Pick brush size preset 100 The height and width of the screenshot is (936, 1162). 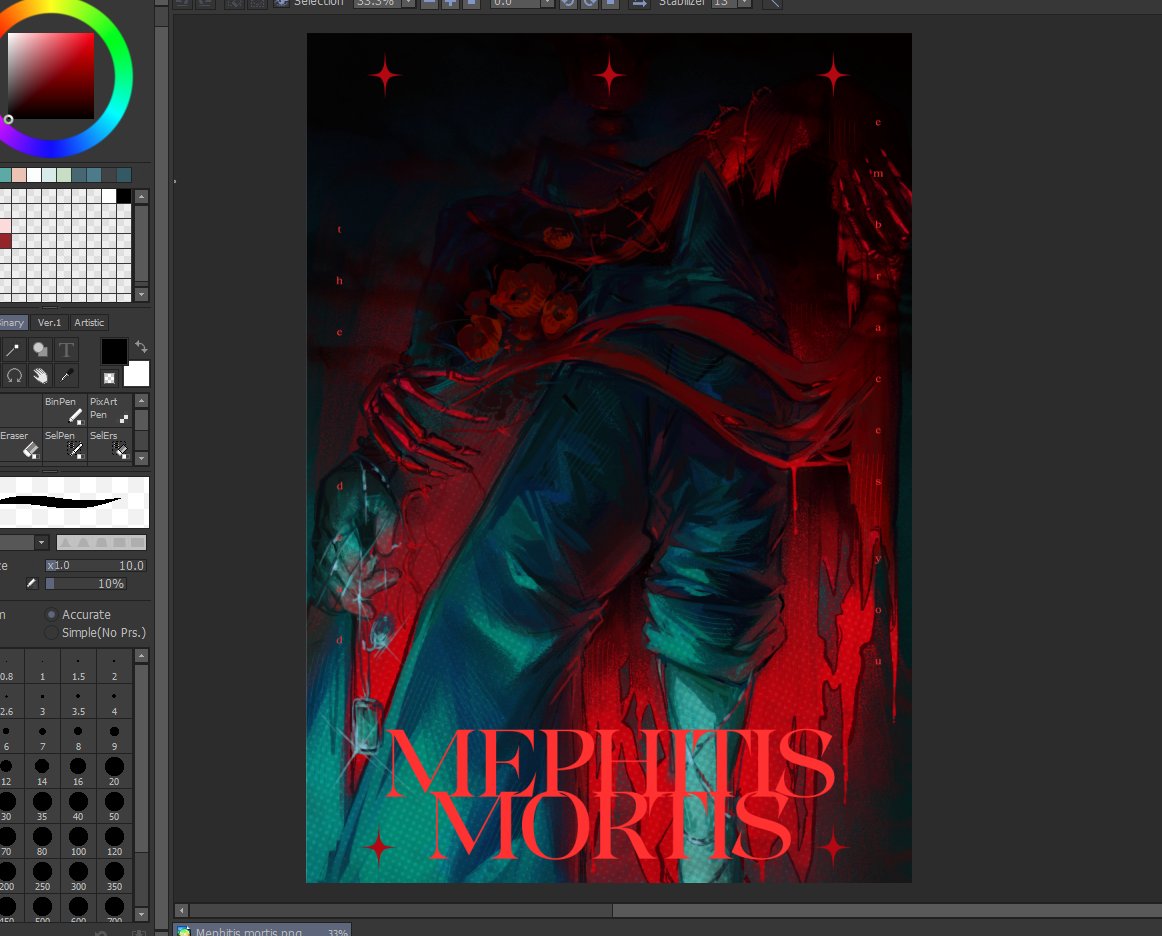point(78,842)
